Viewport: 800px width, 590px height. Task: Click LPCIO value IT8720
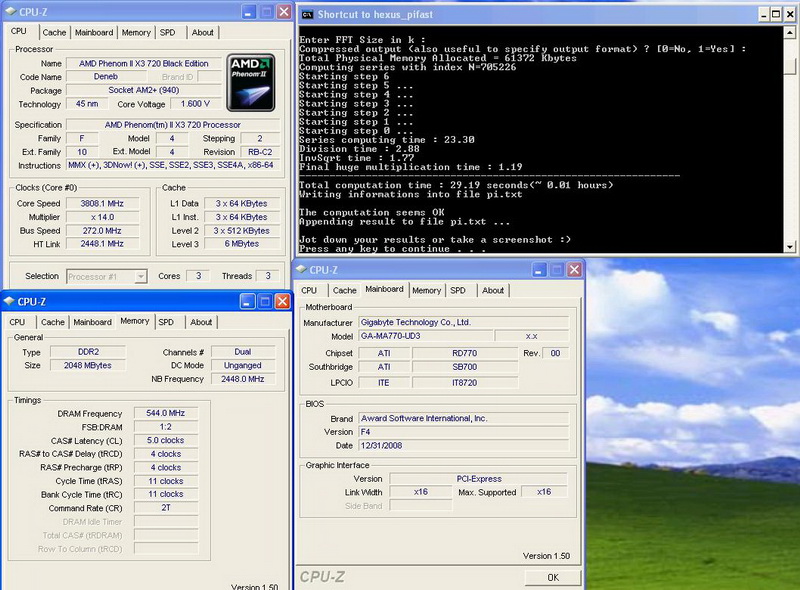465,383
